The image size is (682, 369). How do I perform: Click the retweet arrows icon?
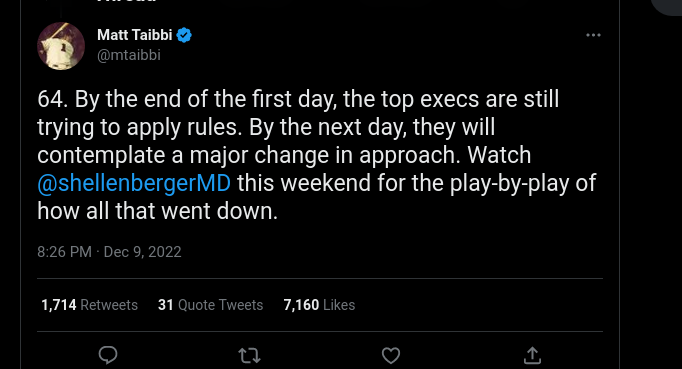[x=250, y=356]
